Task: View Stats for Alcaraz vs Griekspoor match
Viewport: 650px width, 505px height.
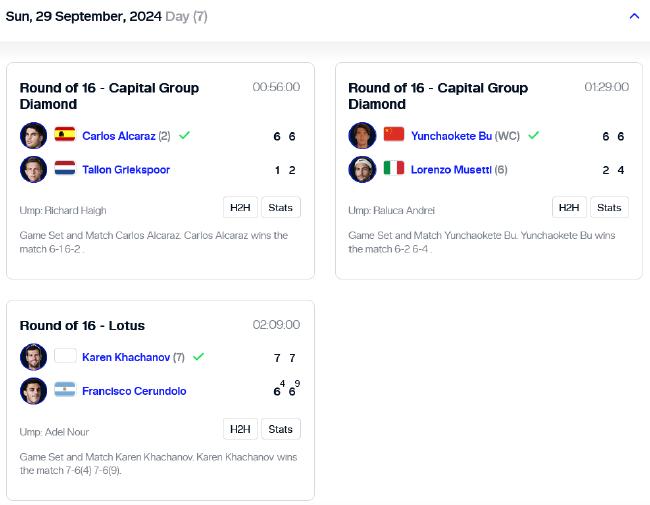Action: pyautogui.click(x=281, y=207)
